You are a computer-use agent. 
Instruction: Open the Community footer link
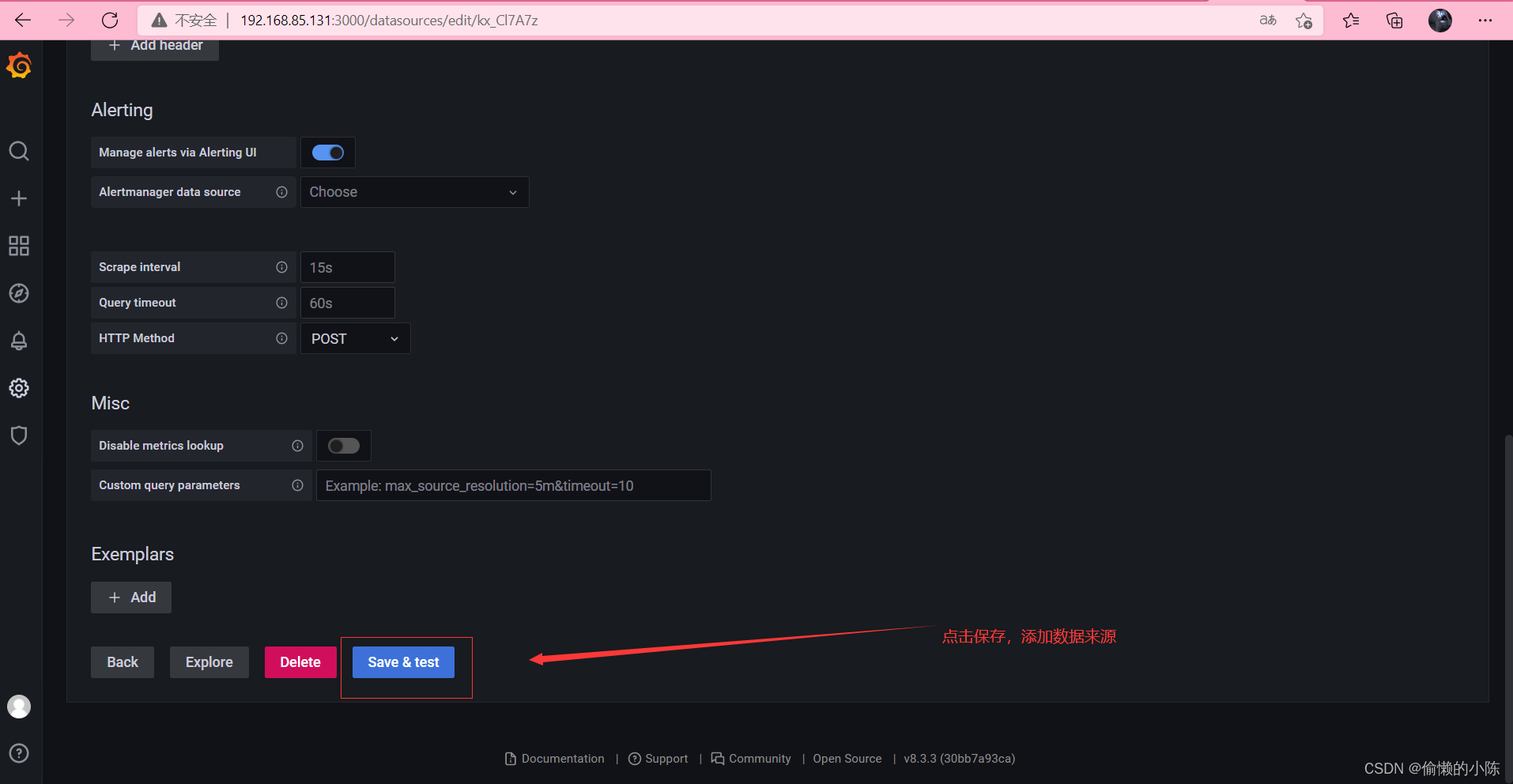tap(751, 759)
